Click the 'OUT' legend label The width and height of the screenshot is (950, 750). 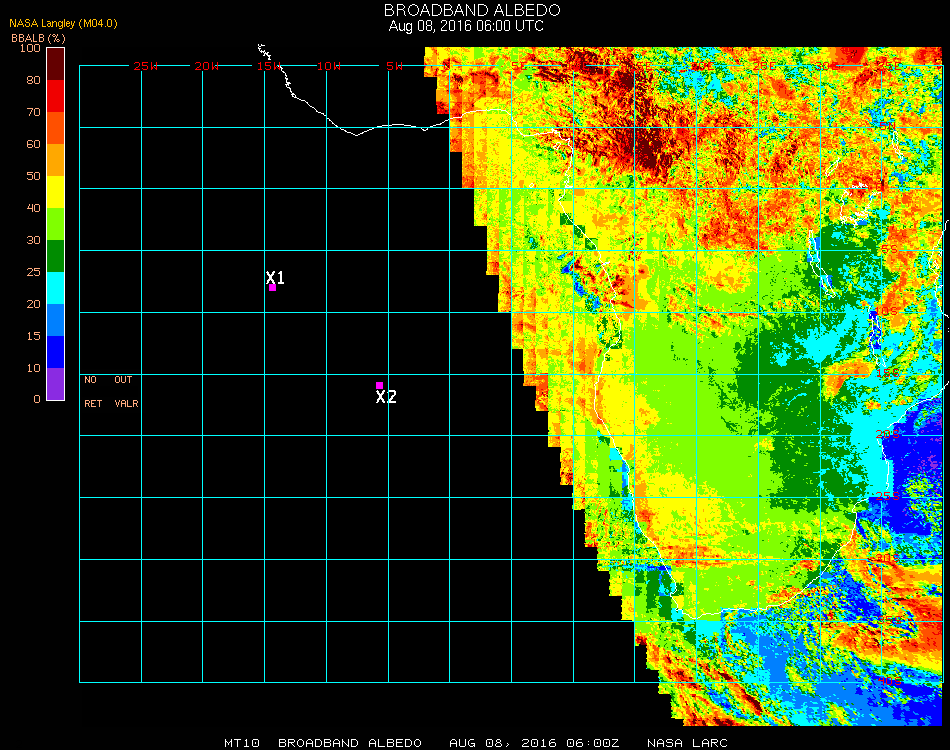click(123, 380)
